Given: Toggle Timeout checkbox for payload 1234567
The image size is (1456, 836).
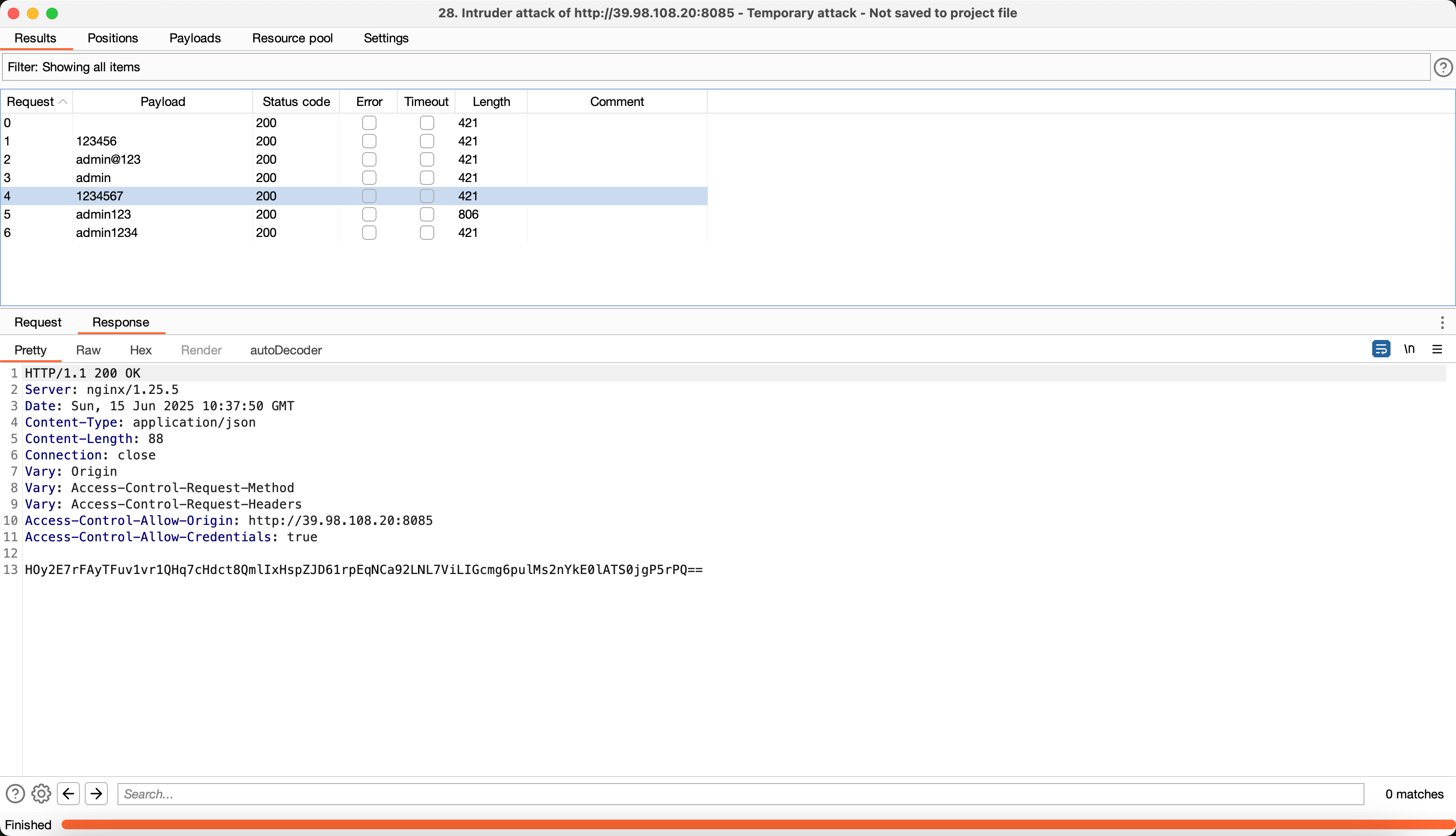Looking at the screenshot, I should [x=427, y=196].
